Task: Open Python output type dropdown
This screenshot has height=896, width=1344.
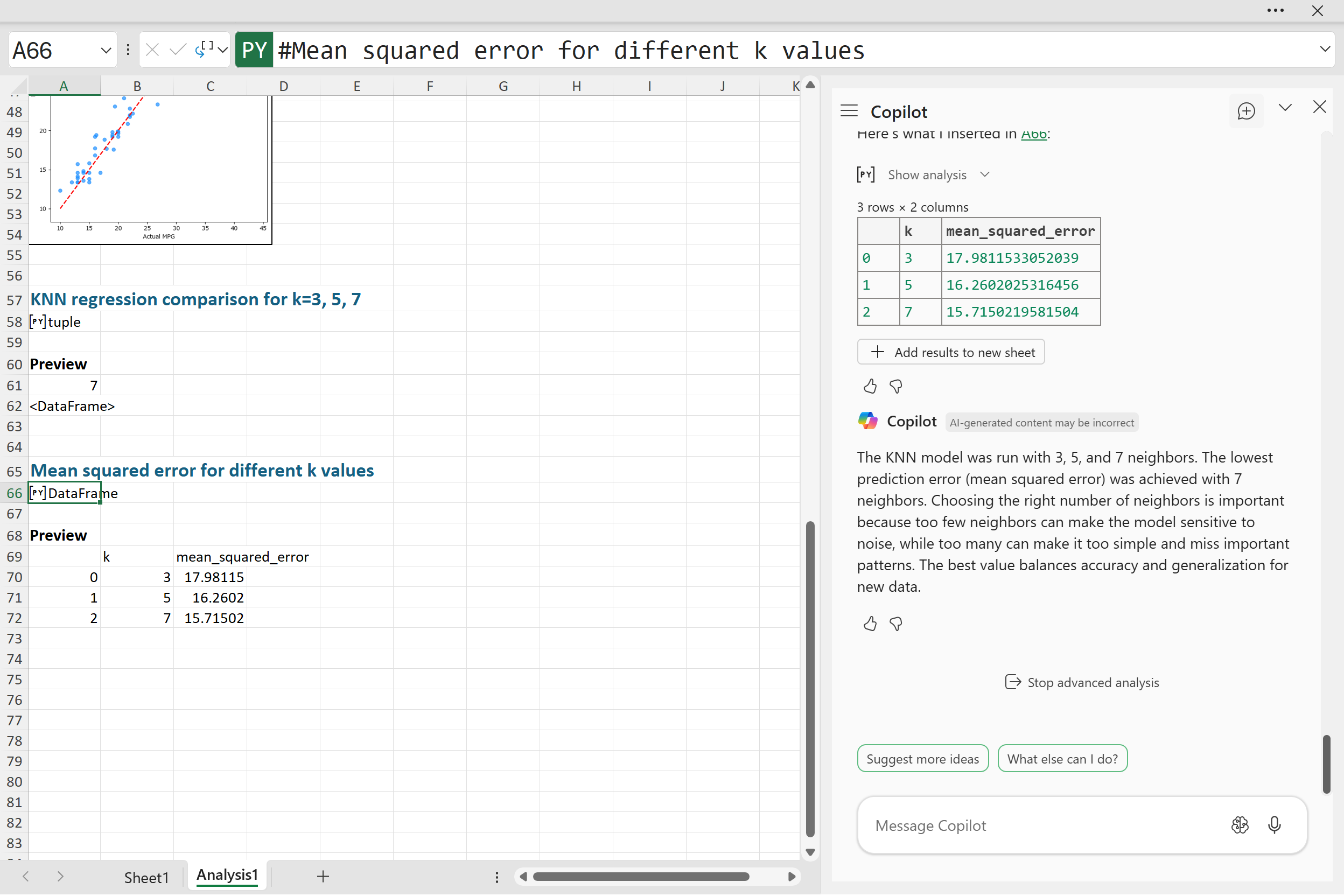Action: click(x=223, y=50)
